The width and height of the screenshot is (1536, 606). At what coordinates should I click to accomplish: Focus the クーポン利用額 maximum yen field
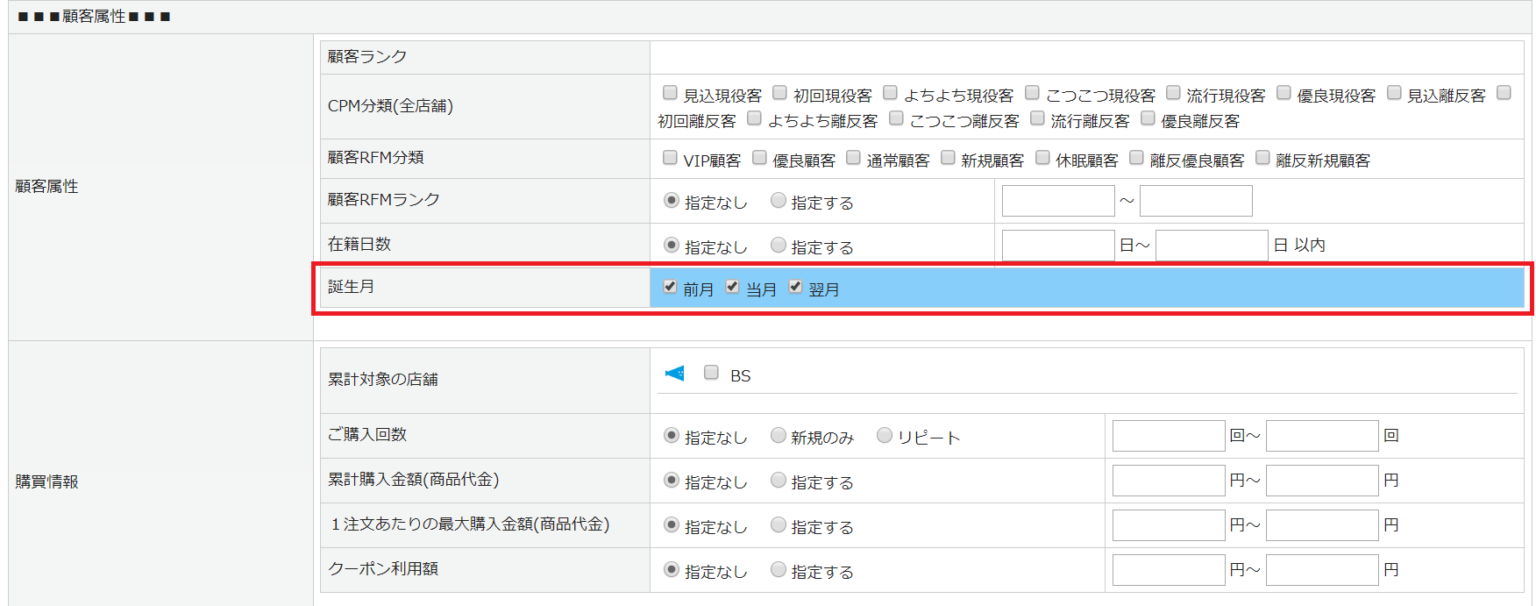click(x=1322, y=570)
